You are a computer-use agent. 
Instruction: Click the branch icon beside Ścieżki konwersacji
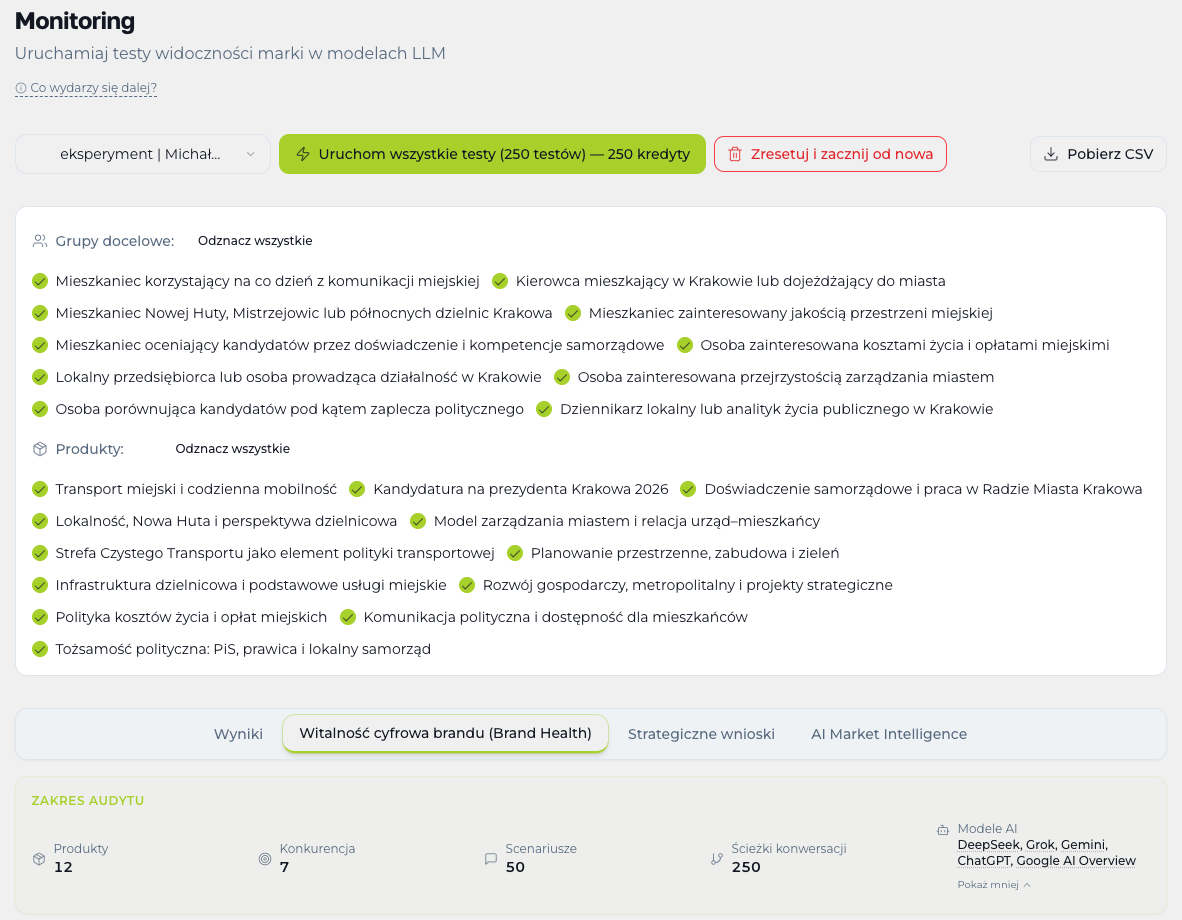click(716, 859)
